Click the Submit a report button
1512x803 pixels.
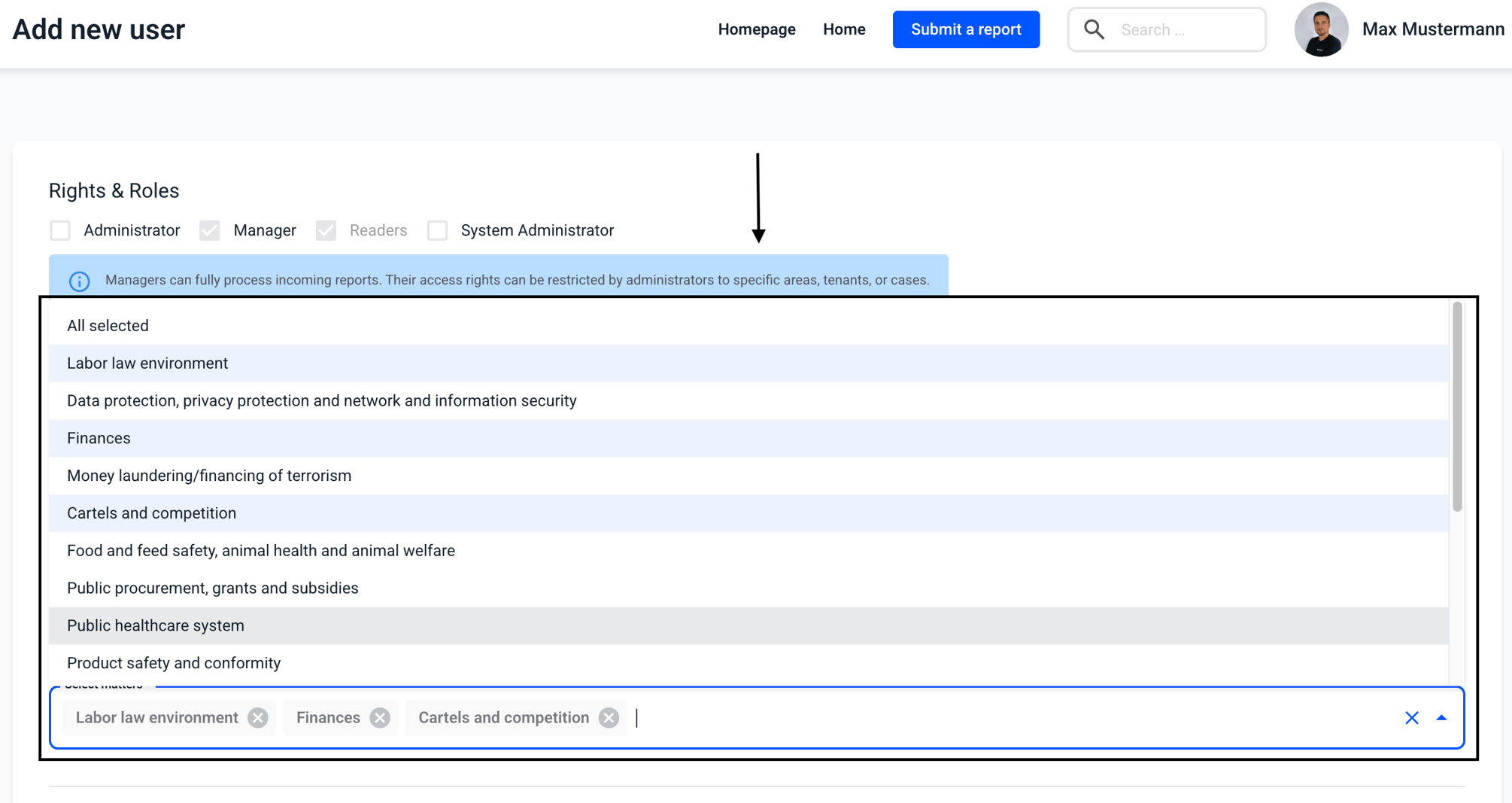point(966,29)
